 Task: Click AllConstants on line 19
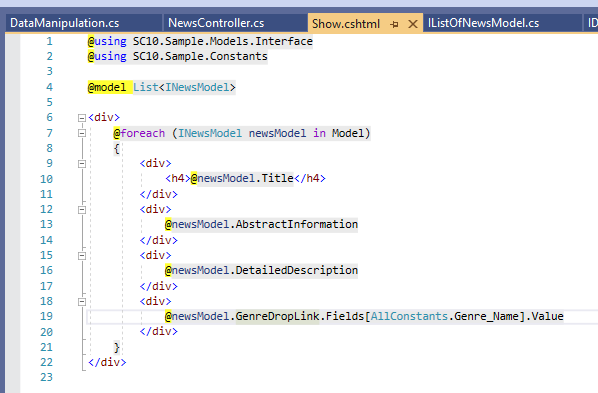tap(409, 316)
